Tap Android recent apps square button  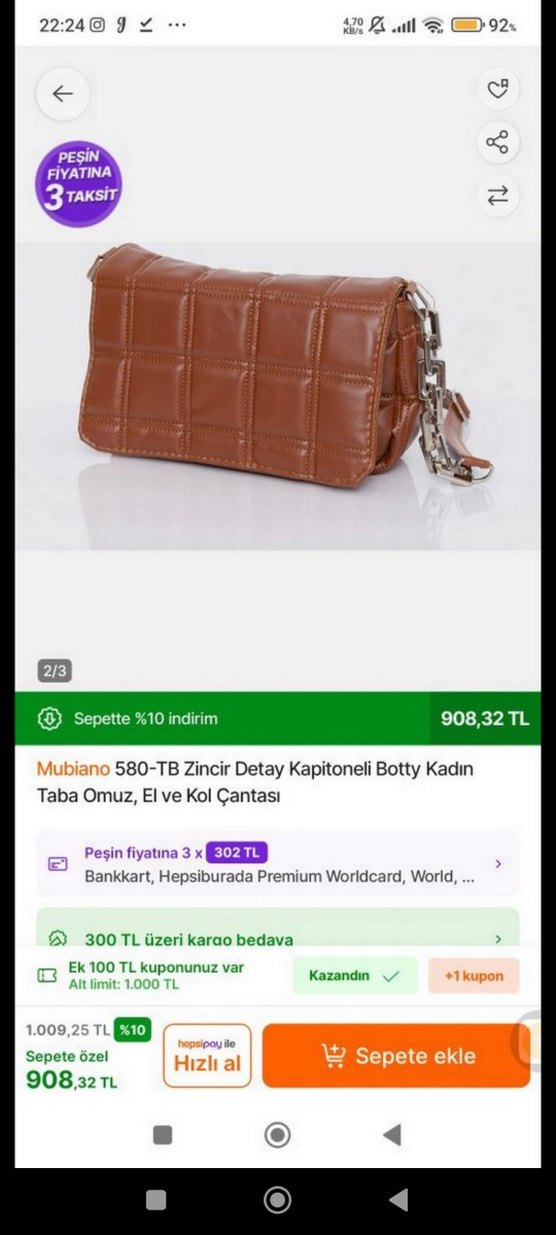pos(156,1200)
